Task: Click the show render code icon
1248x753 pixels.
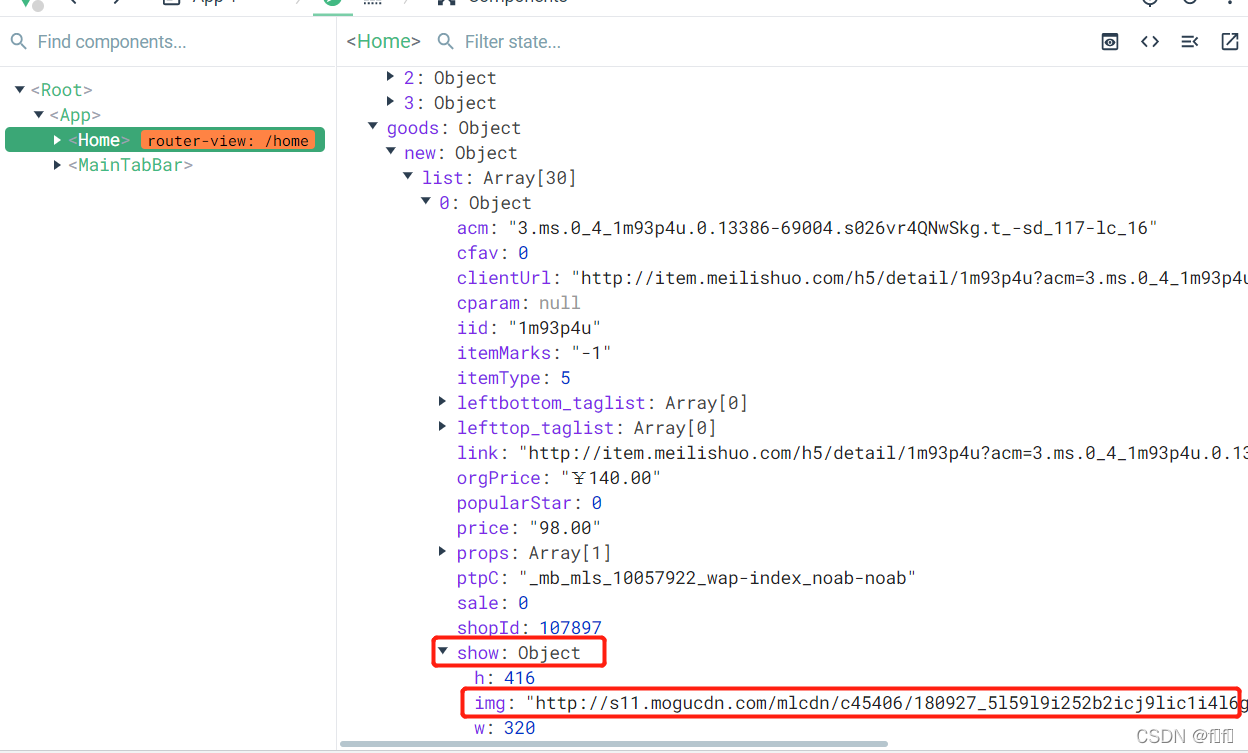Action: (x=1150, y=41)
